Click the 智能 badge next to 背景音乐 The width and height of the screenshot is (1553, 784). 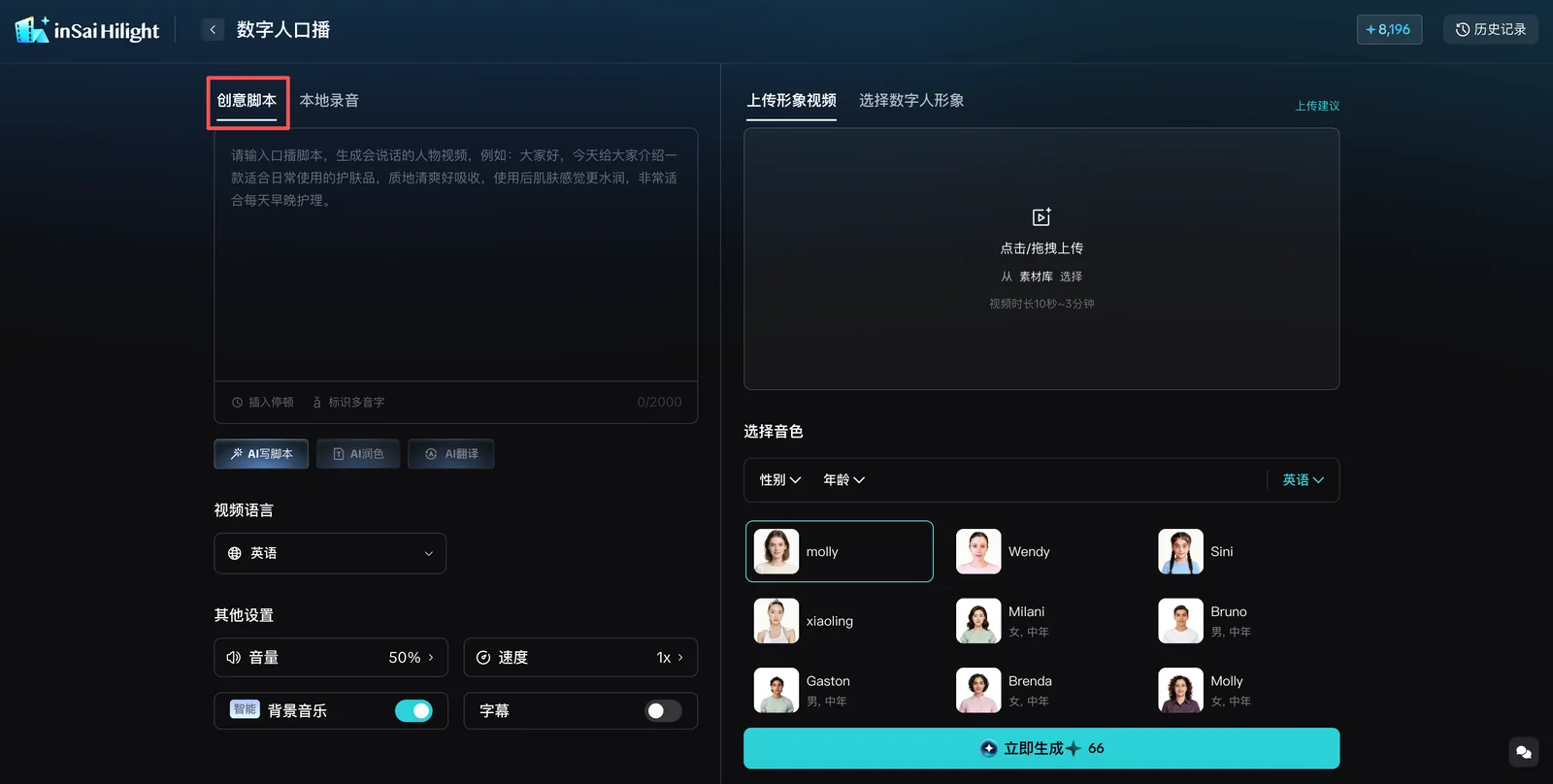pos(245,709)
